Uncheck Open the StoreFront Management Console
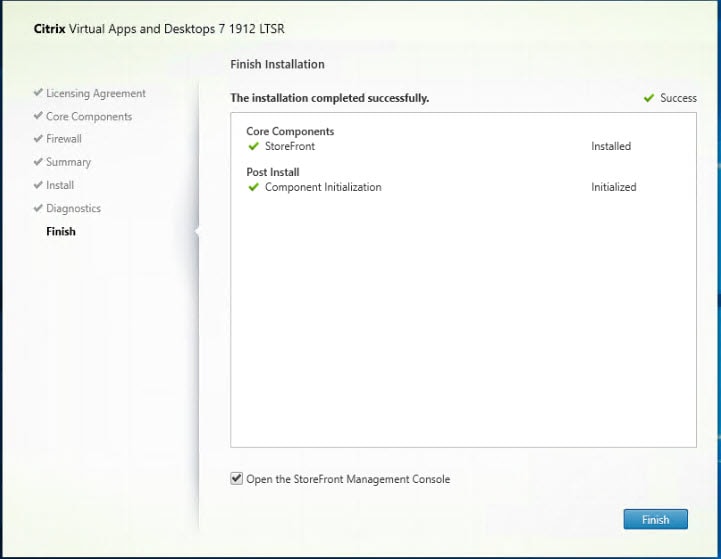Image resolution: width=721 pixels, height=559 pixels. (237, 479)
